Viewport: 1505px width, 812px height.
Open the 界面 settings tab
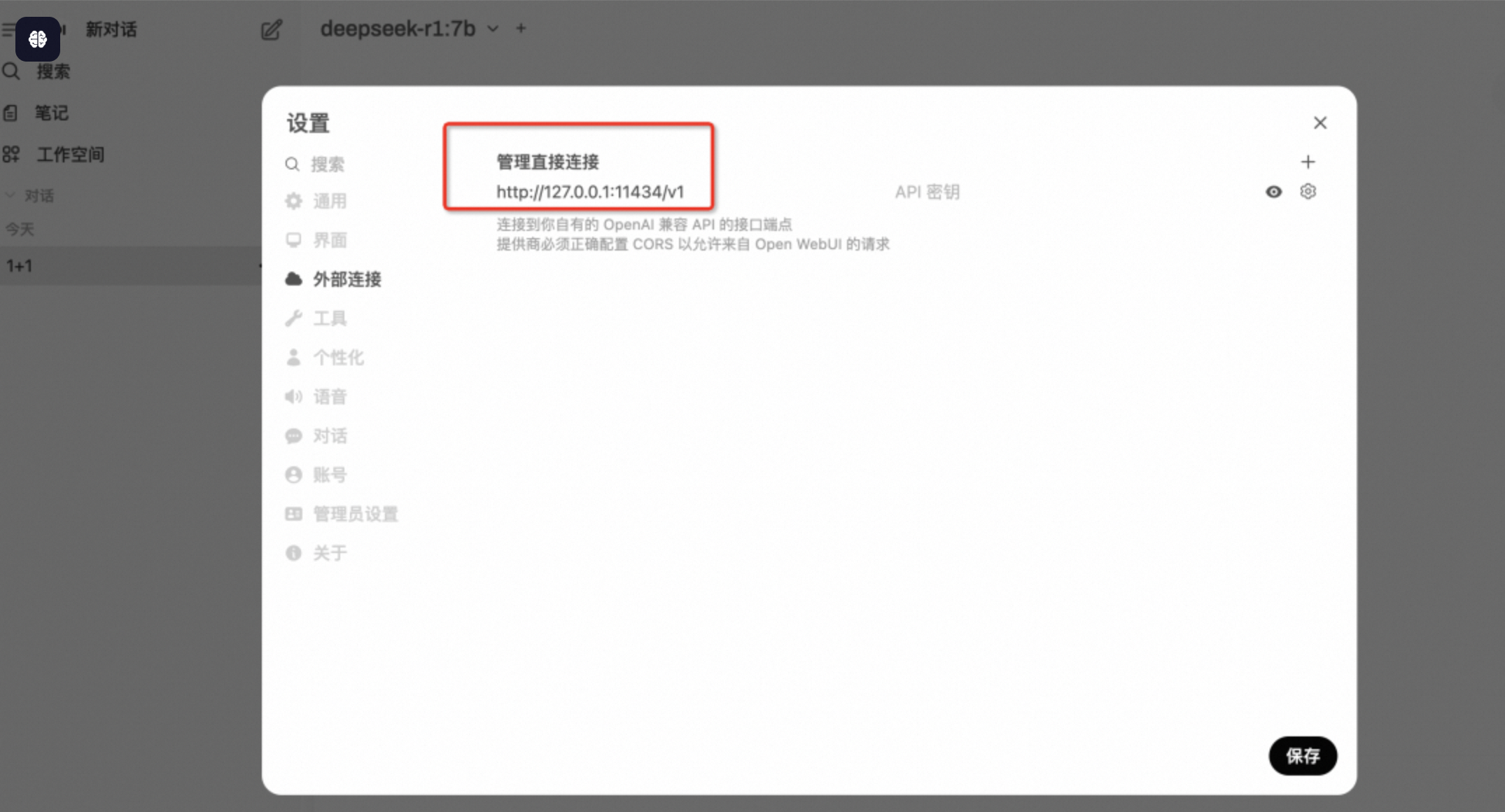click(329, 240)
